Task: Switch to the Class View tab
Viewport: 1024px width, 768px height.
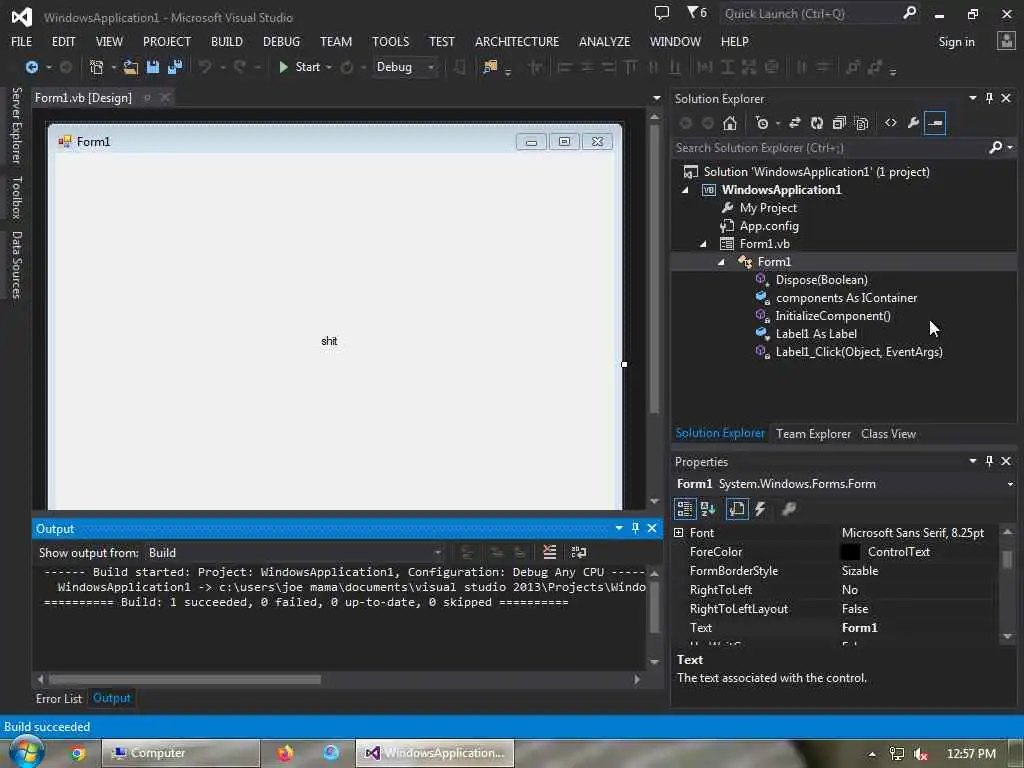Action: coord(888,434)
